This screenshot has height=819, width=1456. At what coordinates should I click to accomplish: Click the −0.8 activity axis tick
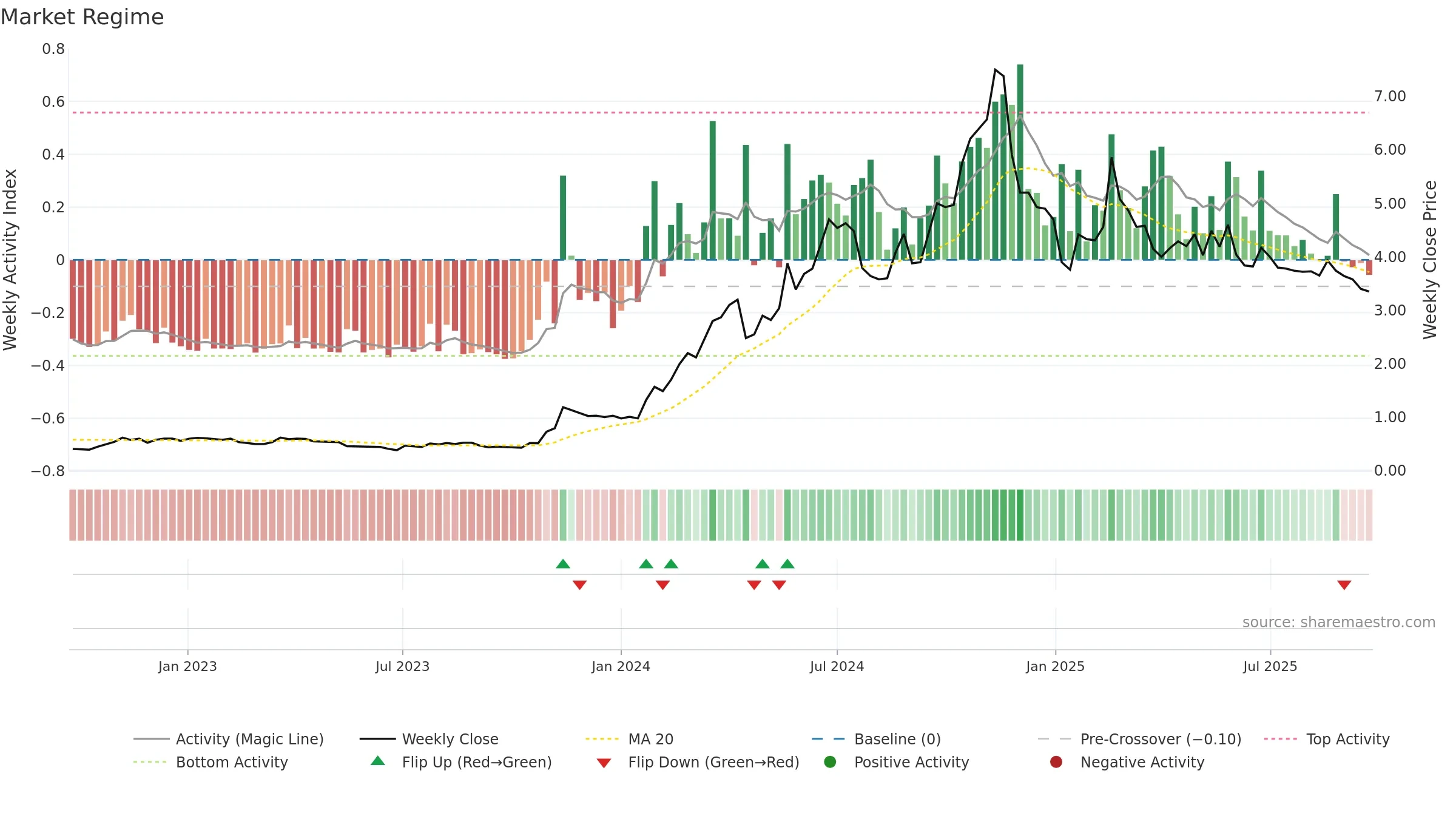(48, 471)
